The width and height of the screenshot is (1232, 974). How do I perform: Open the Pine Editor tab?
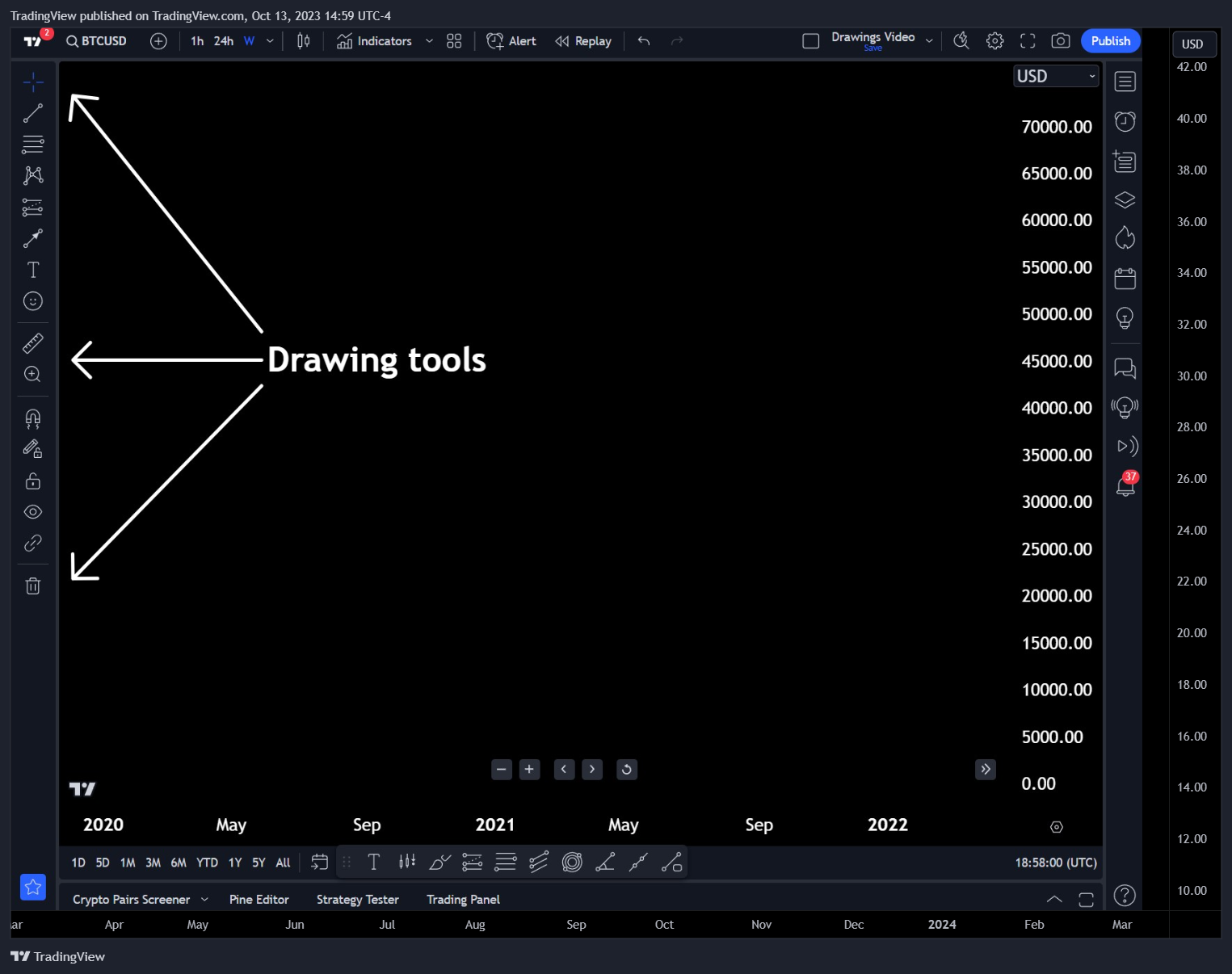click(259, 900)
